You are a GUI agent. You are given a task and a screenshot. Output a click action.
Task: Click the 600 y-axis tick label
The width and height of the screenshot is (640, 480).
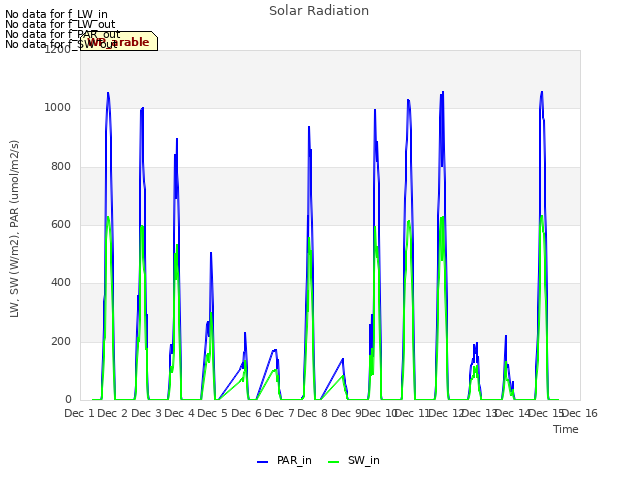coord(61,224)
